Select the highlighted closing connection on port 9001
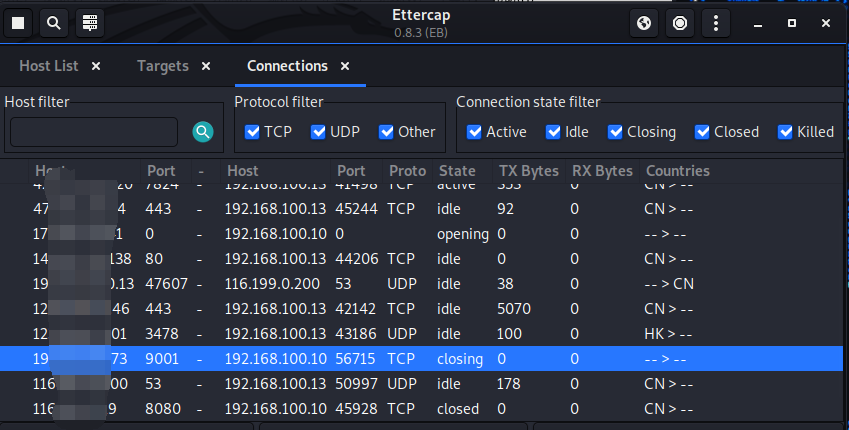Screen dimensions: 849x430 tap(422, 359)
